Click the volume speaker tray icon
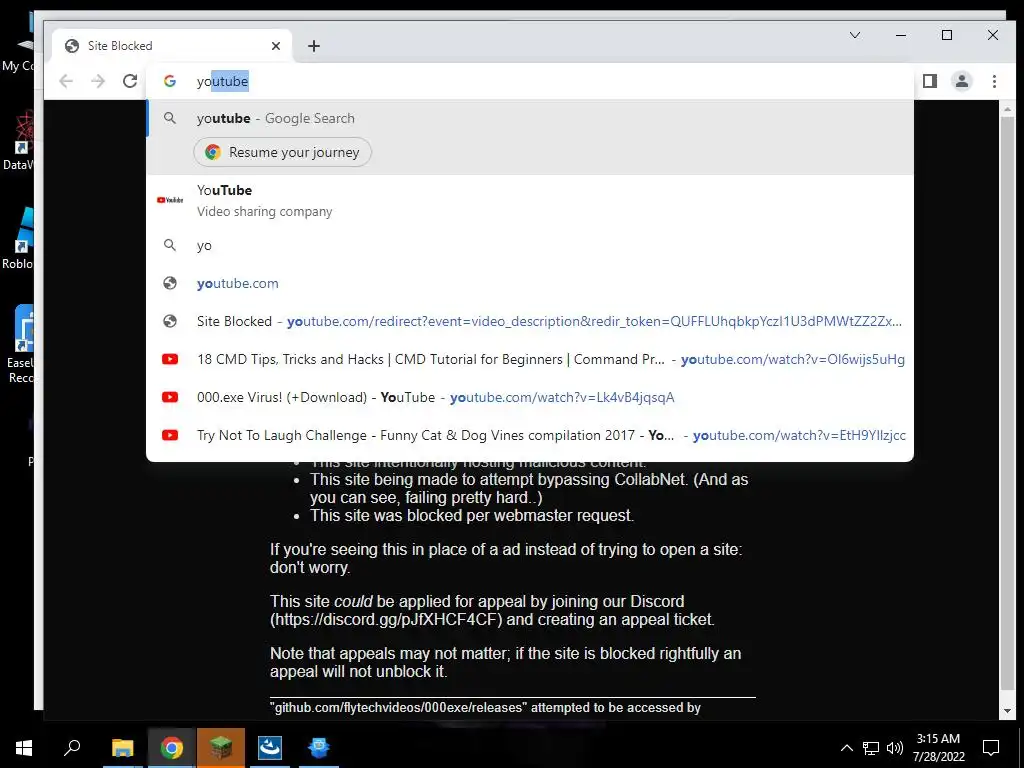This screenshot has height=768, width=1024. click(895, 748)
